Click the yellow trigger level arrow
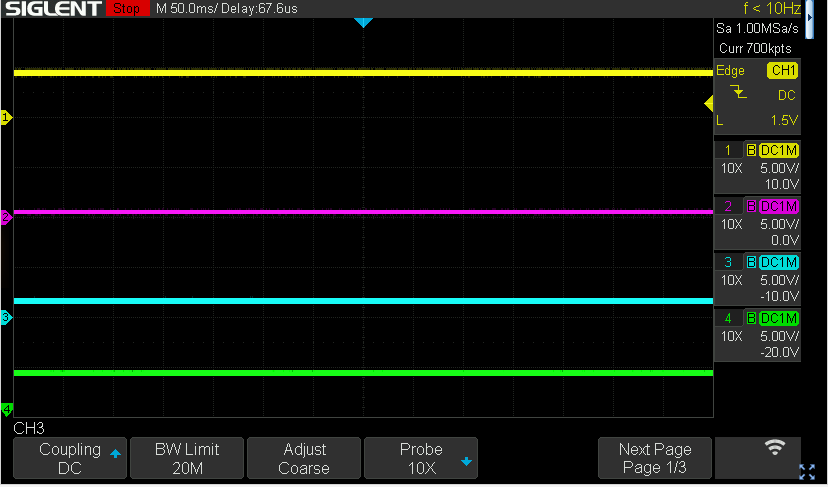 pyautogui.click(x=709, y=104)
